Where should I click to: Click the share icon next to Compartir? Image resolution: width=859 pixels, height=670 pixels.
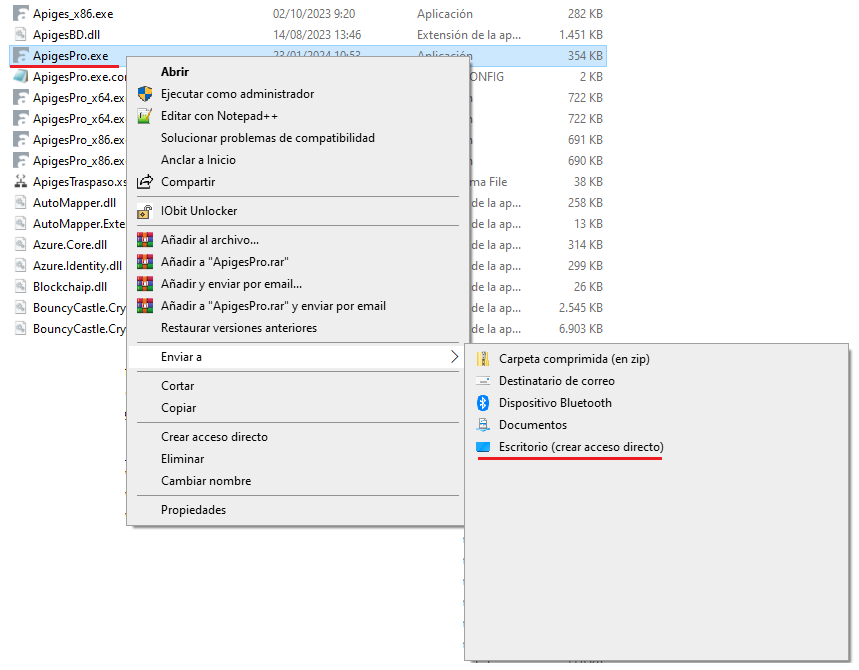145,181
